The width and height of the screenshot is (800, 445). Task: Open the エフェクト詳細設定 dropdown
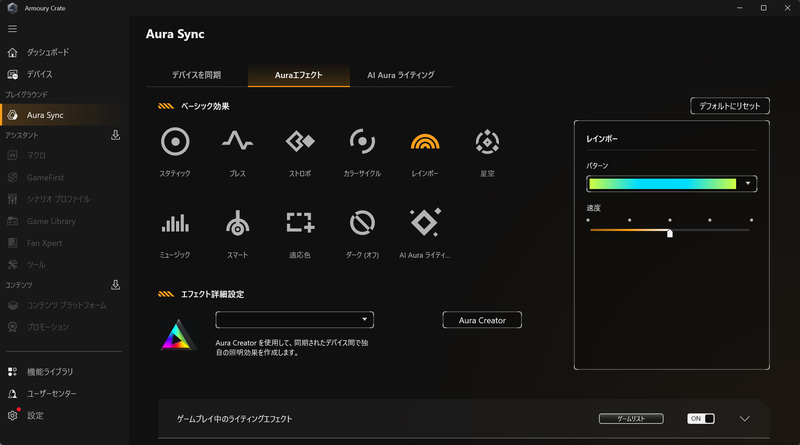pos(294,319)
